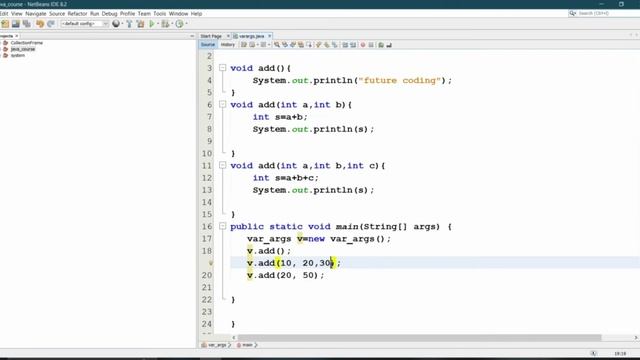Image resolution: width=640 pixels, height=360 pixels.
Task: Close the varargs.java tab
Action: pos(269,36)
